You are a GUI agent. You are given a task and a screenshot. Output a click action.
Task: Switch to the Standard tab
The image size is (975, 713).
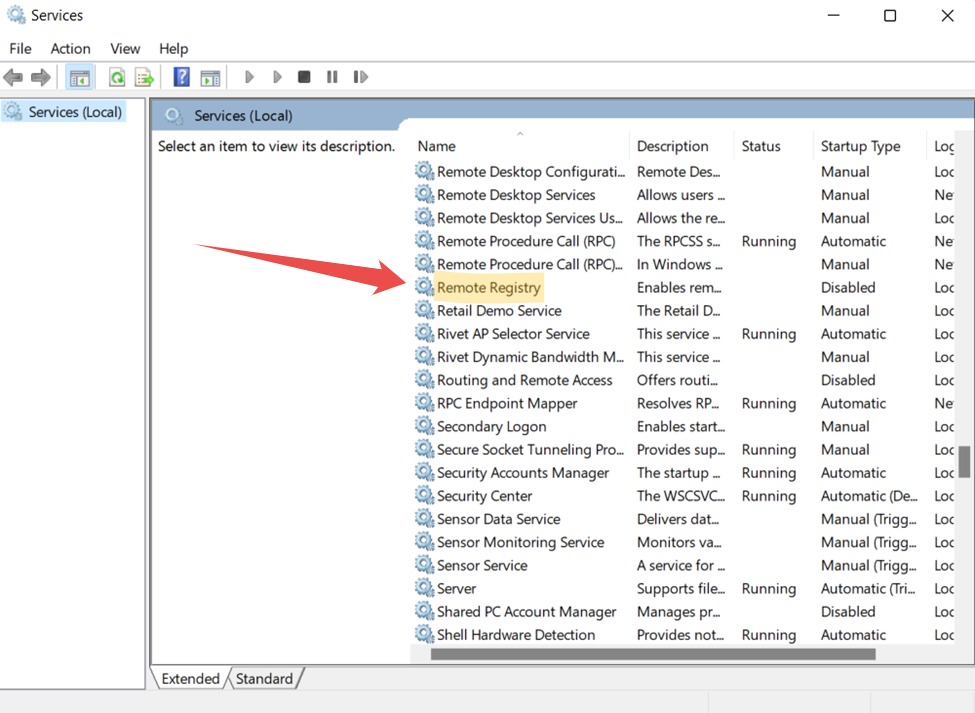(264, 678)
